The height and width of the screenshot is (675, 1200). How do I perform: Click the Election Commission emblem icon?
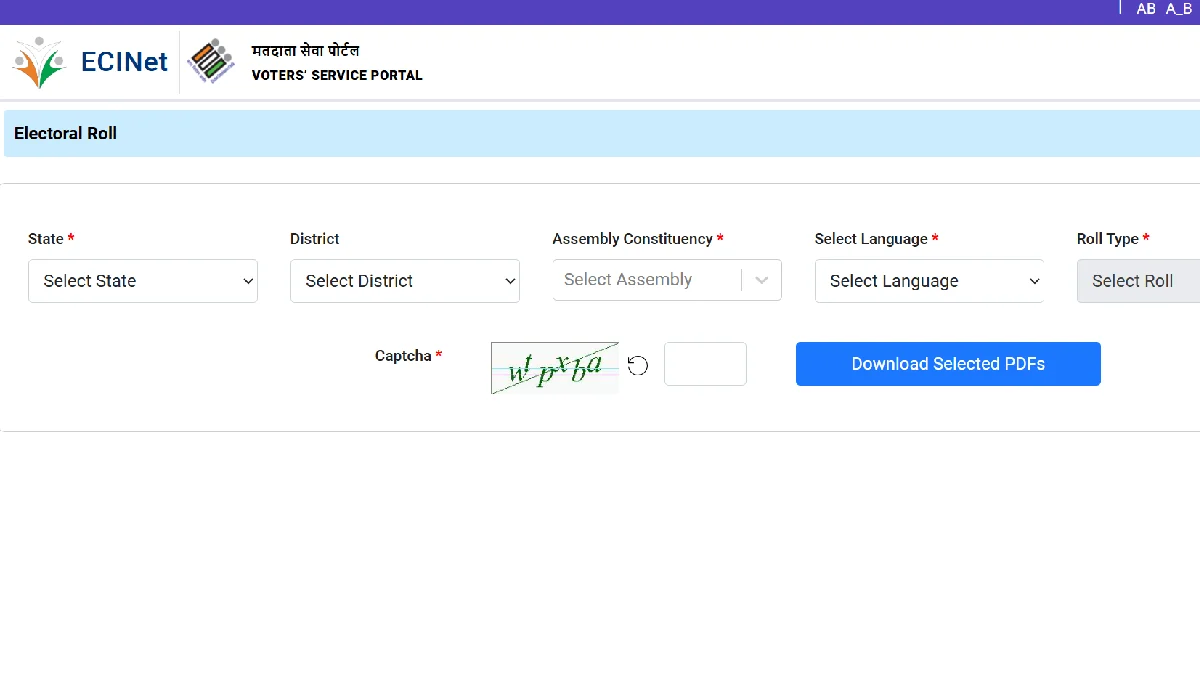pos(211,61)
